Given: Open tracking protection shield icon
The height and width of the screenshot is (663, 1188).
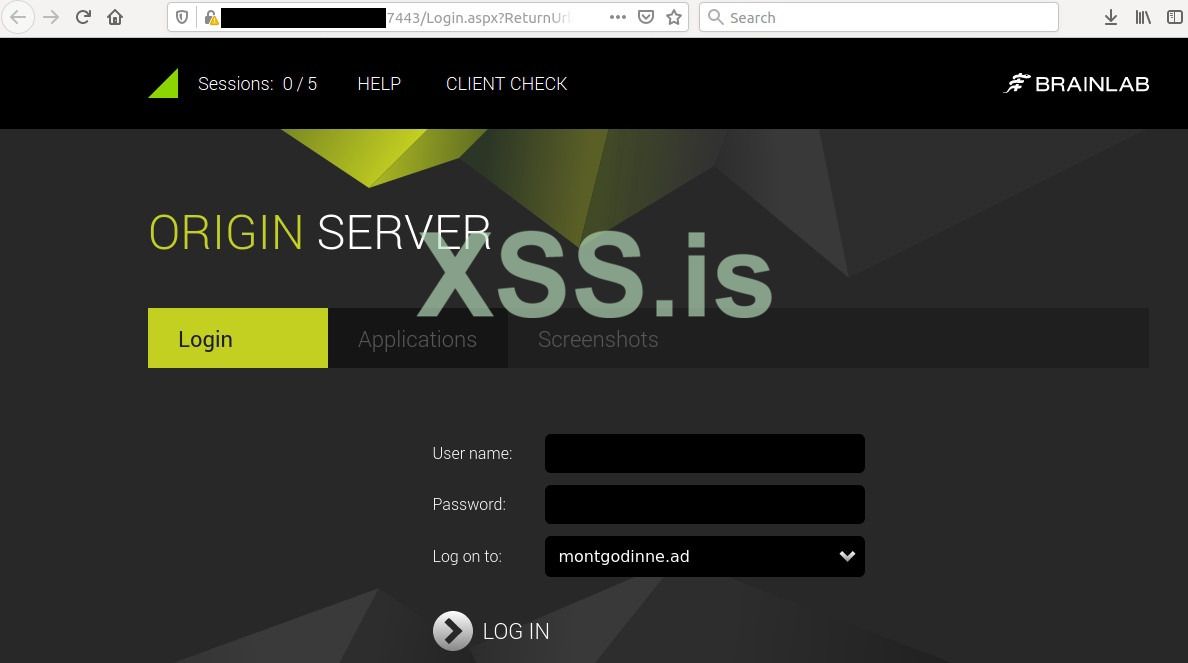Looking at the screenshot, I should click(182, 17).
